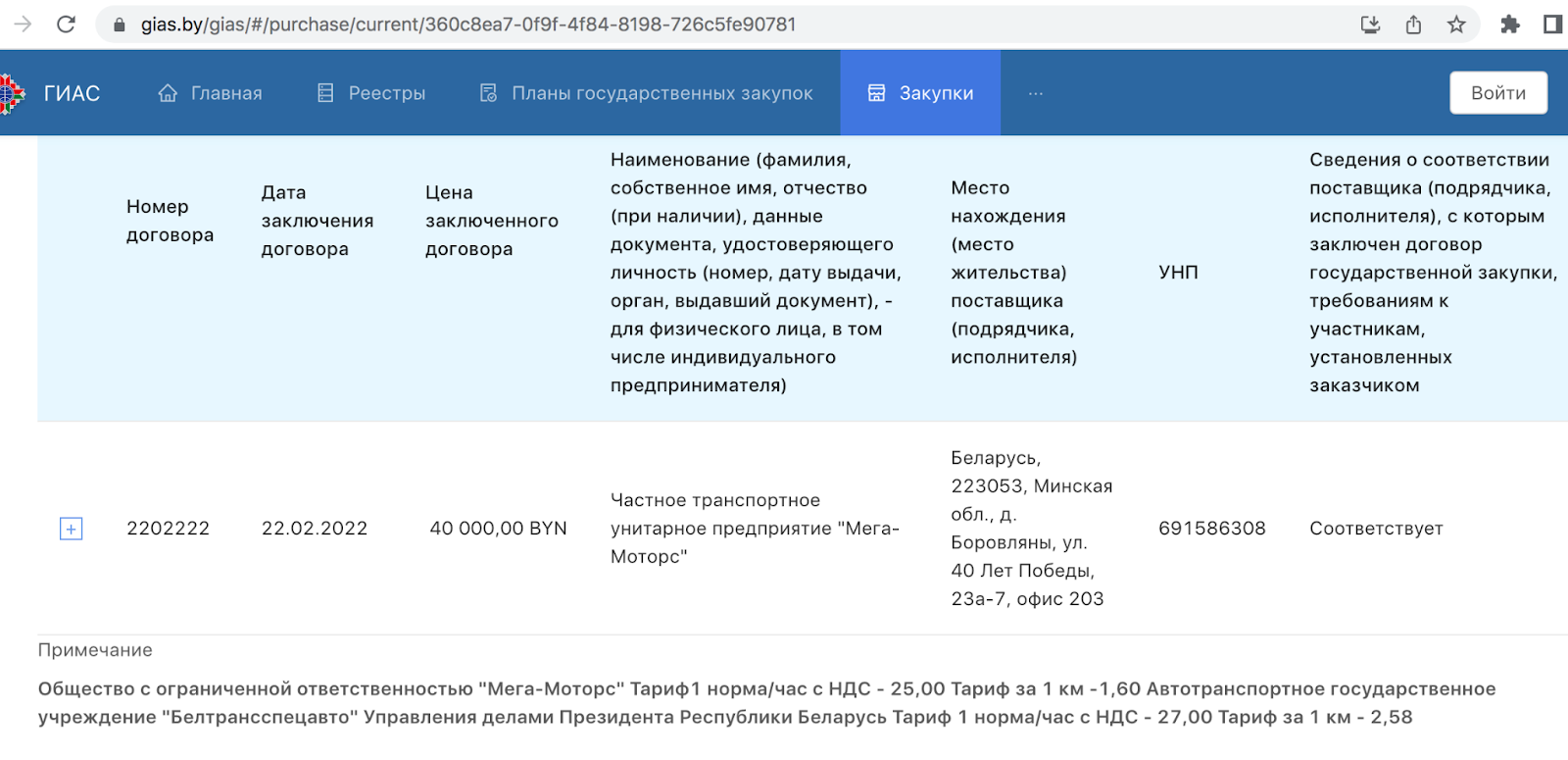Open the browser extensions puzzle icon
Viewport: 1568px width, 760px height.
(1510, 25)
